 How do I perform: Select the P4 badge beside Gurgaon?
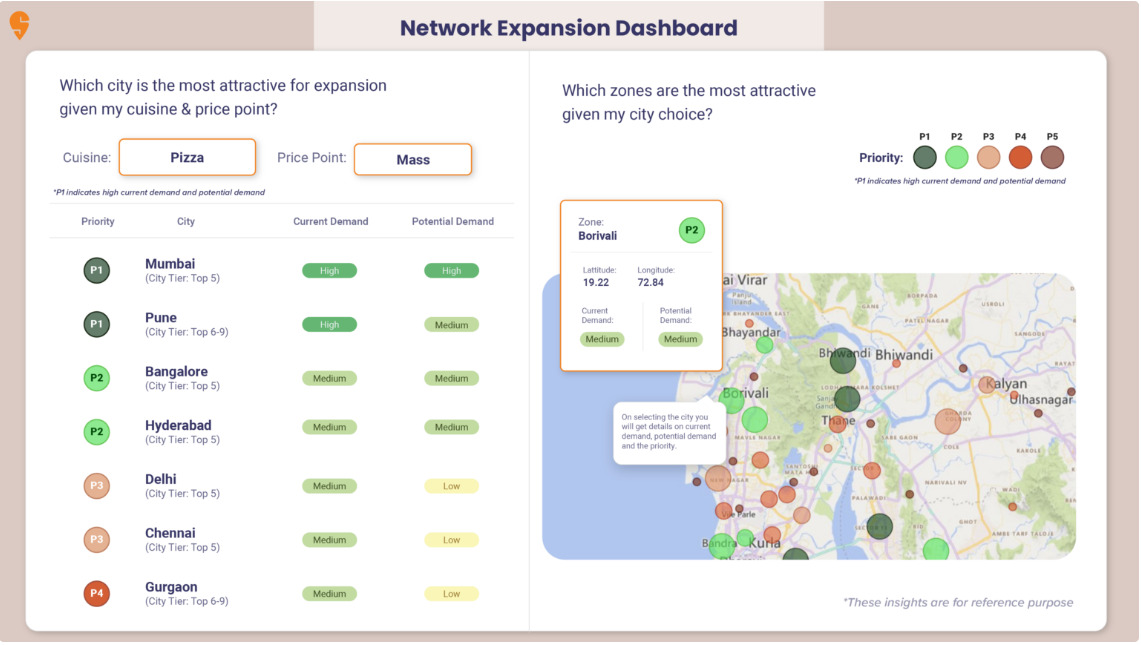96,593
